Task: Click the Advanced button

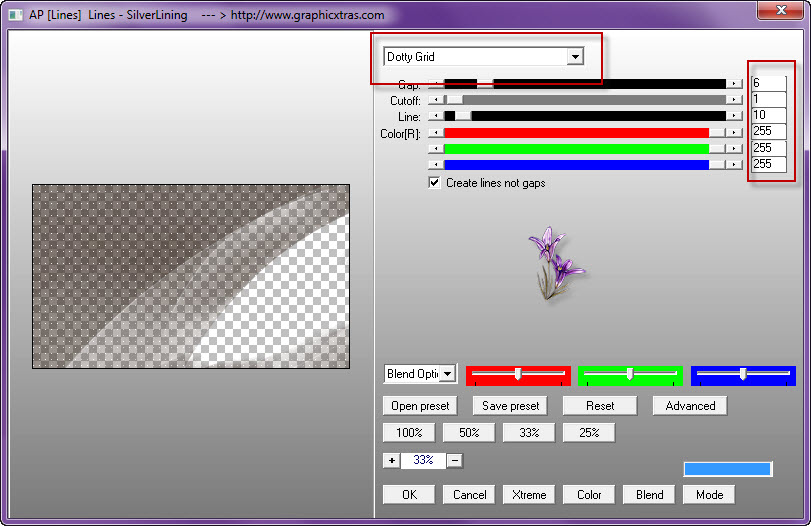Action: point(690,406)
